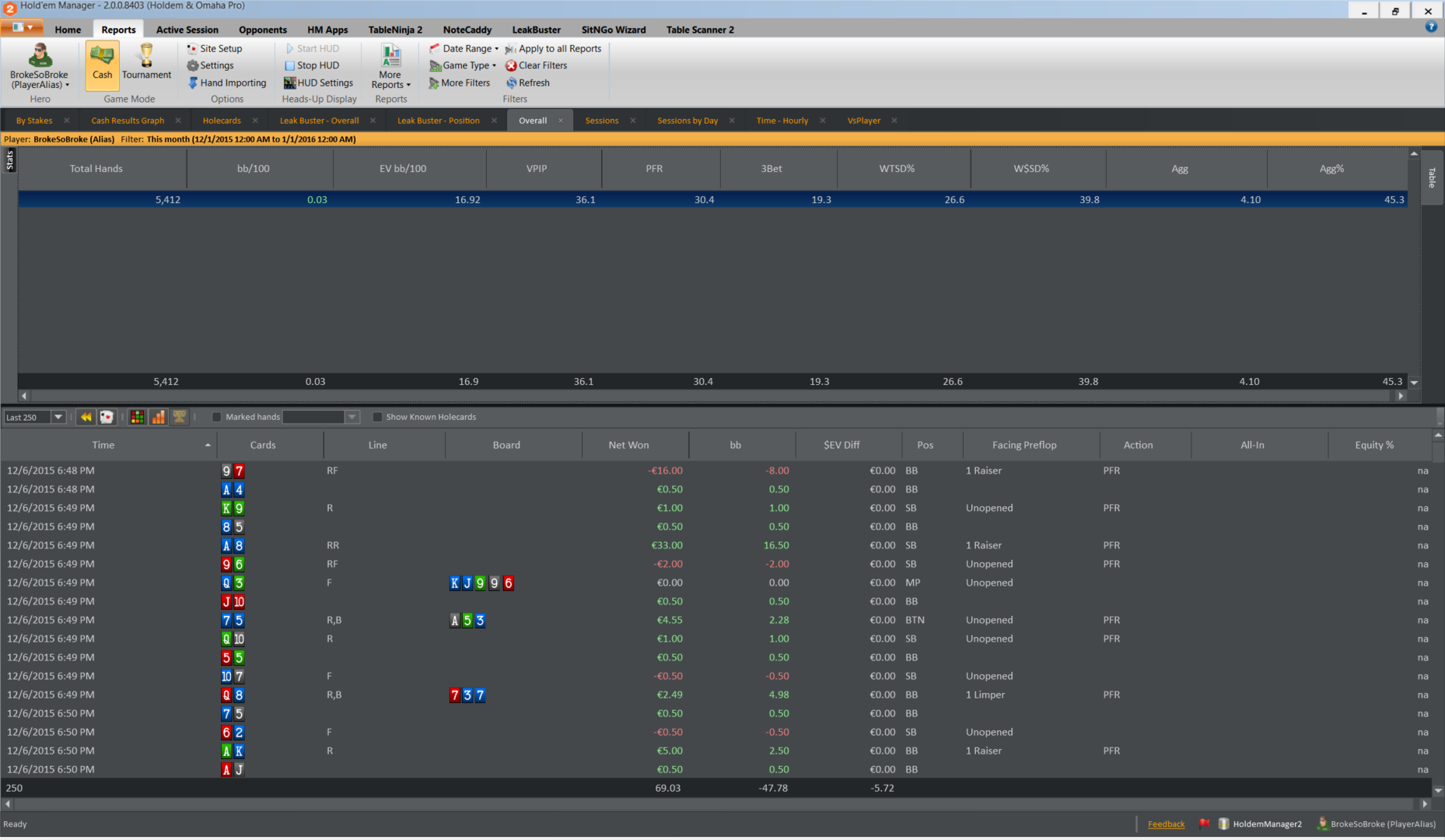Open Hand Importing
1445x840 pixels.
point(226,82)
